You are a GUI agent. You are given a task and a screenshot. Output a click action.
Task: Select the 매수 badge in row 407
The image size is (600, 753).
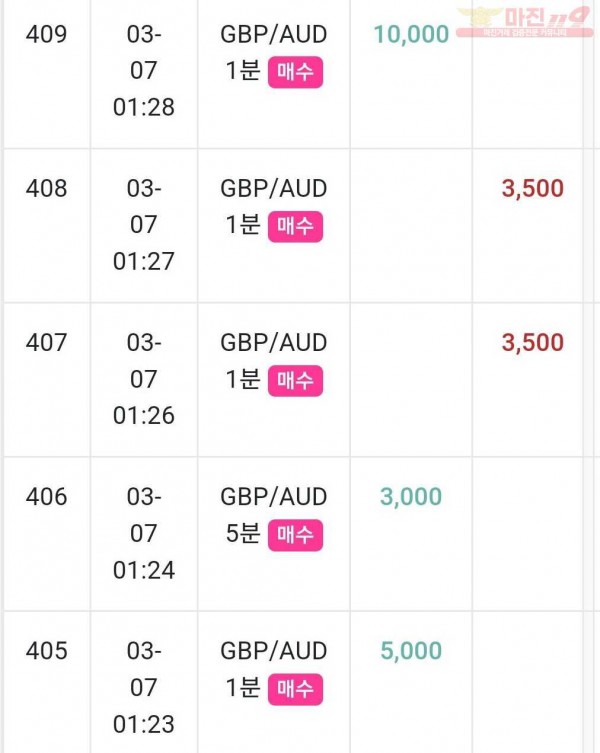point(295,381)
